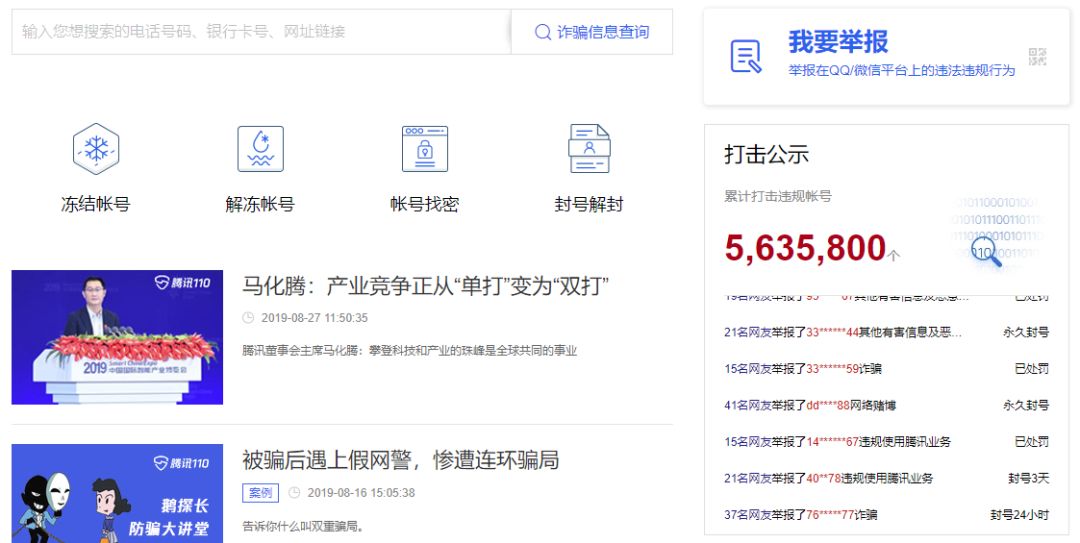Click the 我要举报 document-pen icon
Image resolution: width=1080 pixels, height=543 pixels.
click(x=746, y=57)
